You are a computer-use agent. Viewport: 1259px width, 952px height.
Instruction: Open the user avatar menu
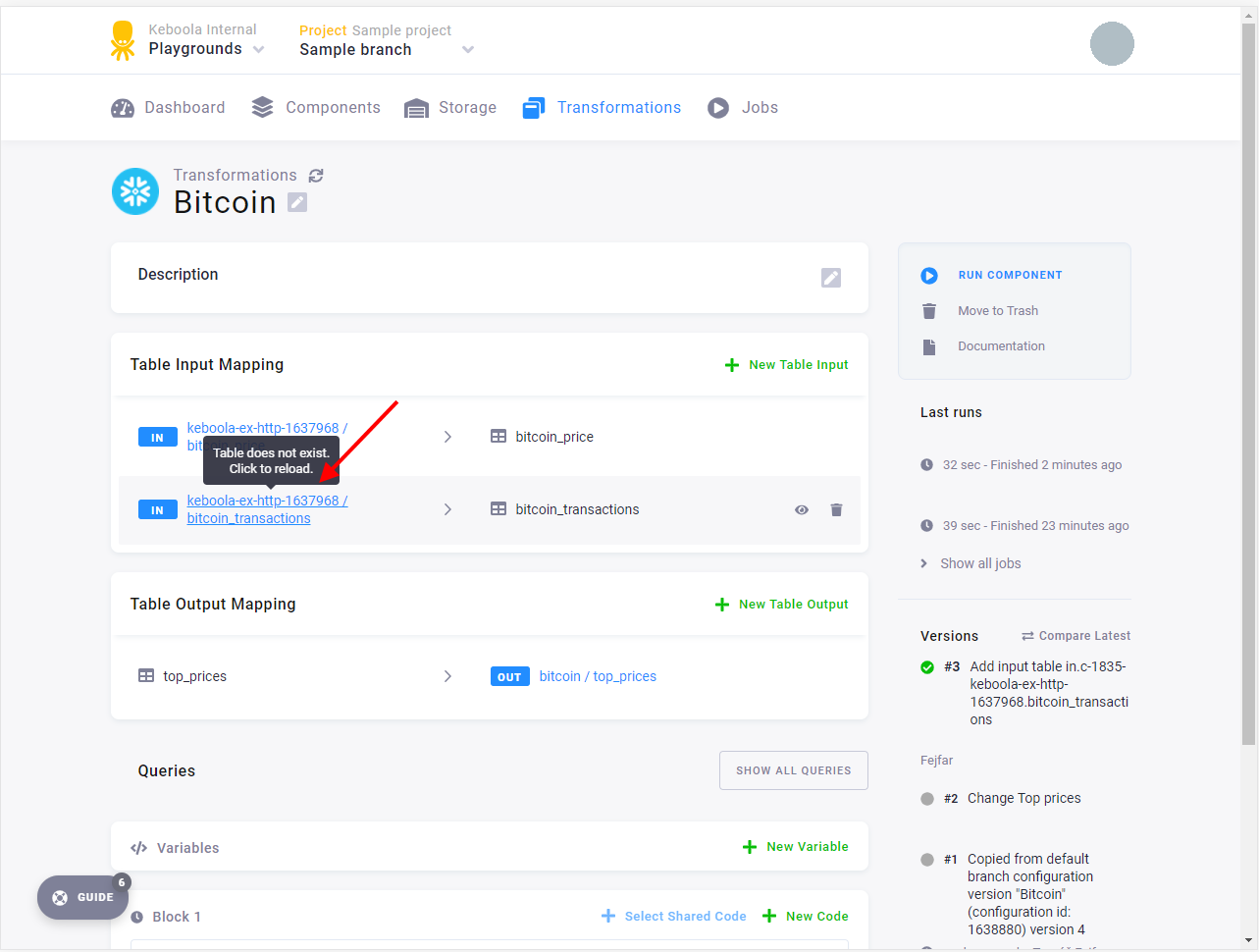1112,43
